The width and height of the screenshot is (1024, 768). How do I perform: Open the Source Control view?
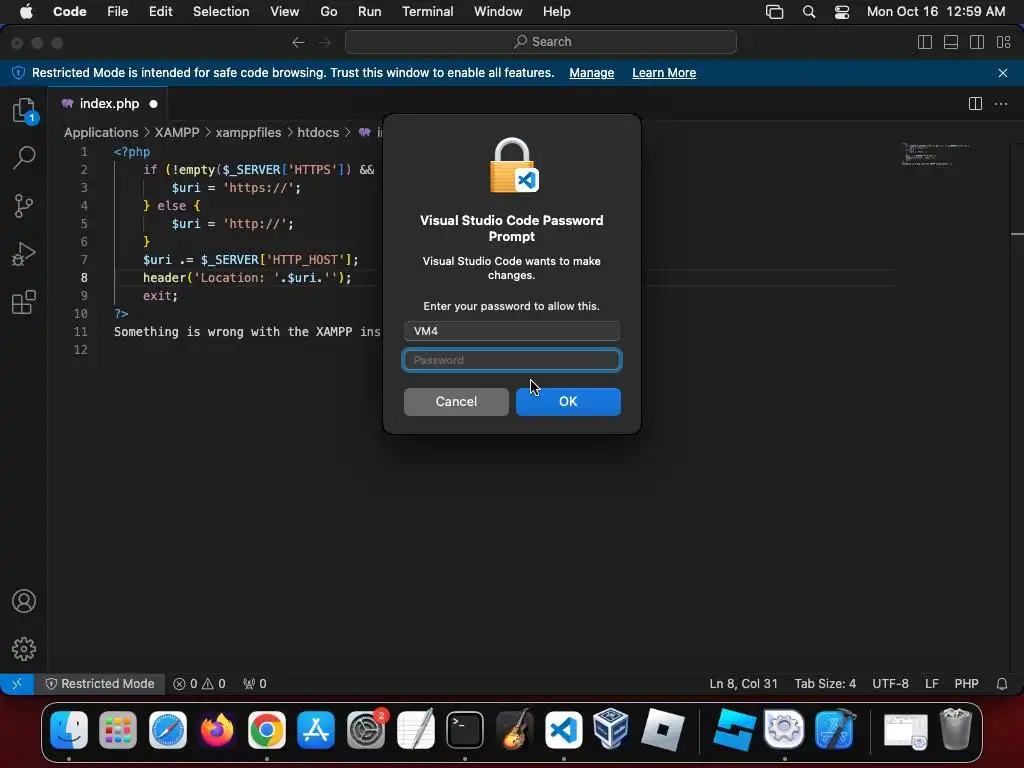[x=24, y=206]
